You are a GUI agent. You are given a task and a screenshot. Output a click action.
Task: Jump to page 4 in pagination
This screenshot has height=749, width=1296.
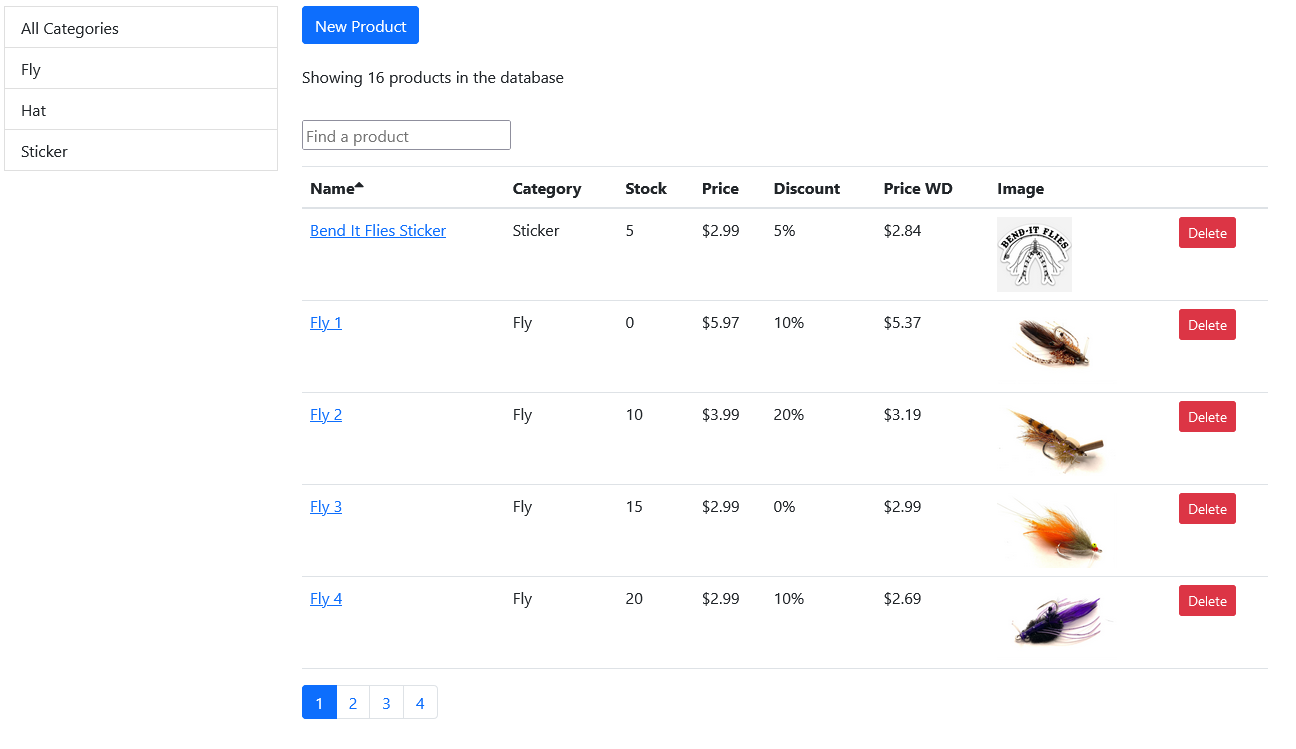point(420,703)
